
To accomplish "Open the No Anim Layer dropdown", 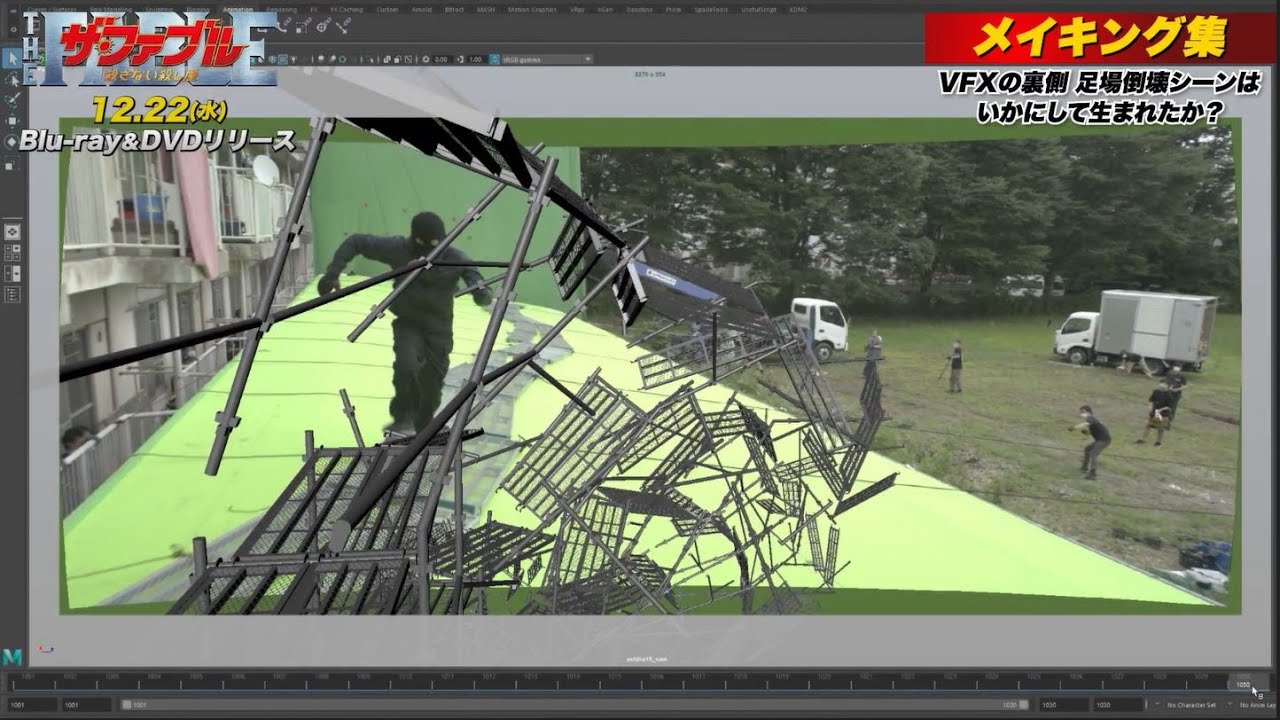I will (1255, 705).
